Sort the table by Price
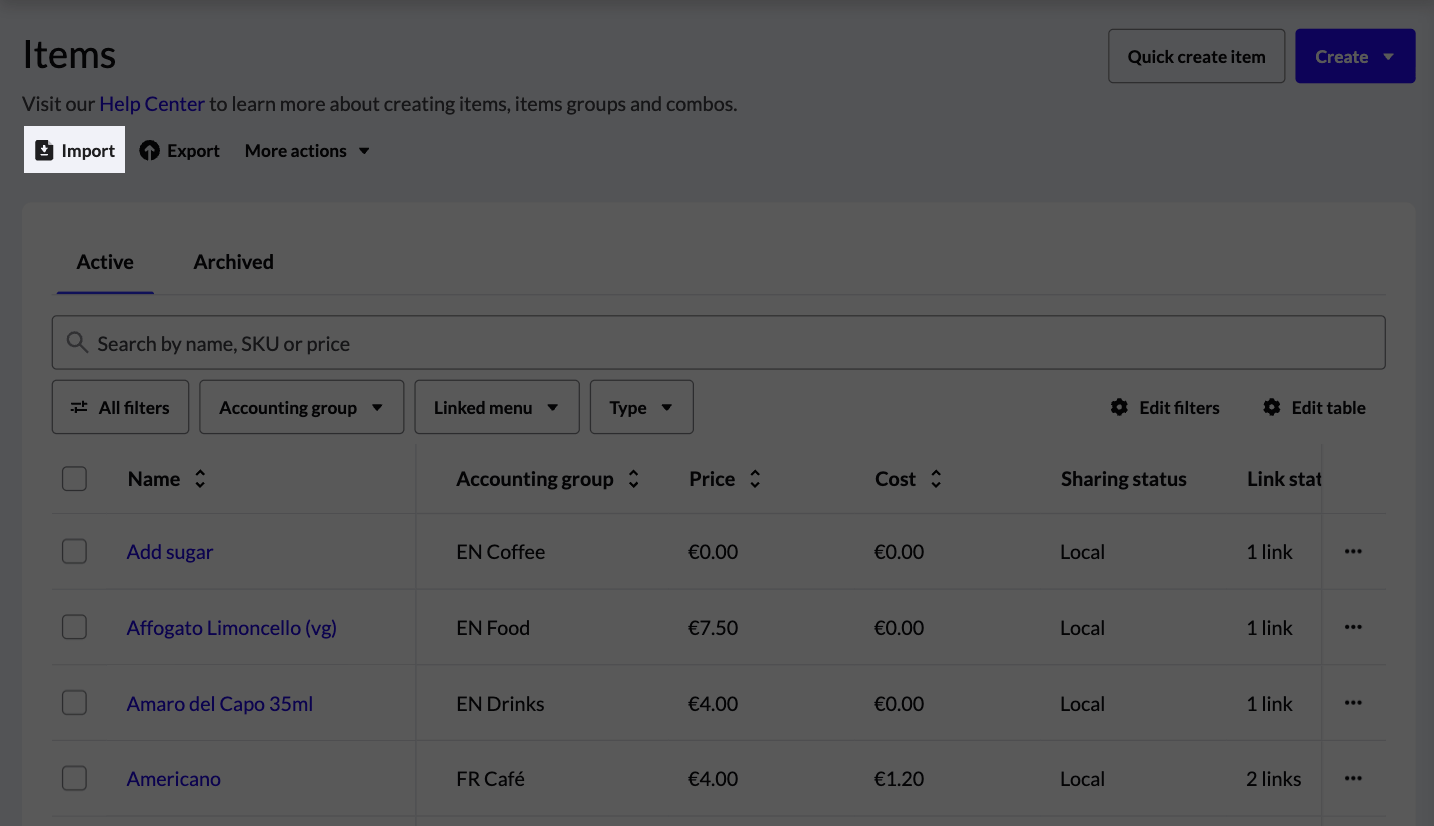Viewport: 1434px width, 826px height. (x=755, y=479)
